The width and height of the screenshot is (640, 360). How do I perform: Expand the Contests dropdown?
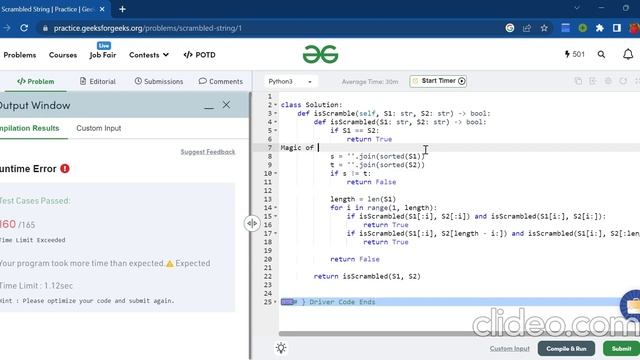click(149, 55)
